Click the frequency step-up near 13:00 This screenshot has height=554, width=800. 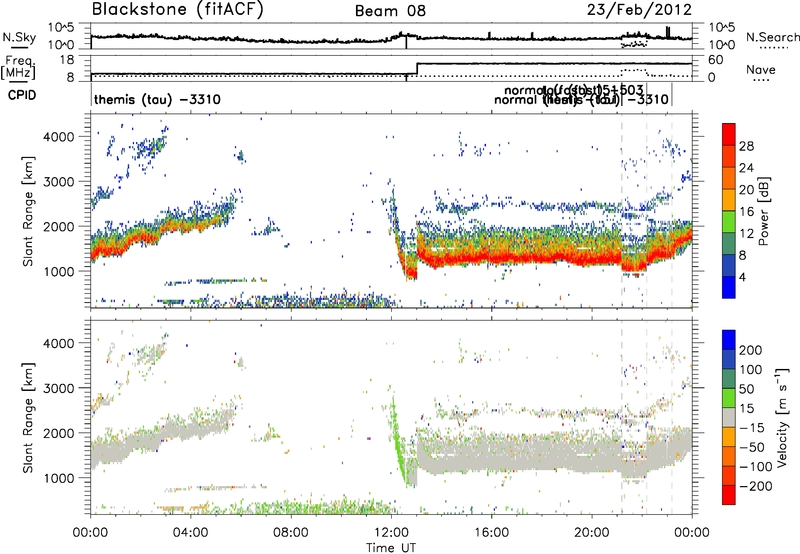pyautogui.click(x=417, y=69)
